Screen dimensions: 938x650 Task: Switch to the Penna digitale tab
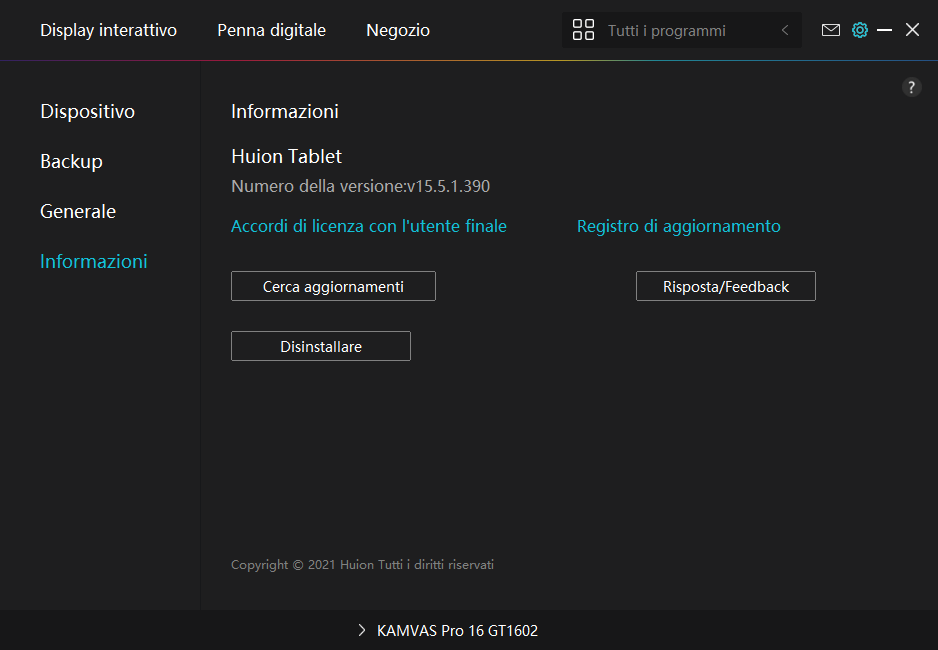pyautogui.click(x=271, y=30)
